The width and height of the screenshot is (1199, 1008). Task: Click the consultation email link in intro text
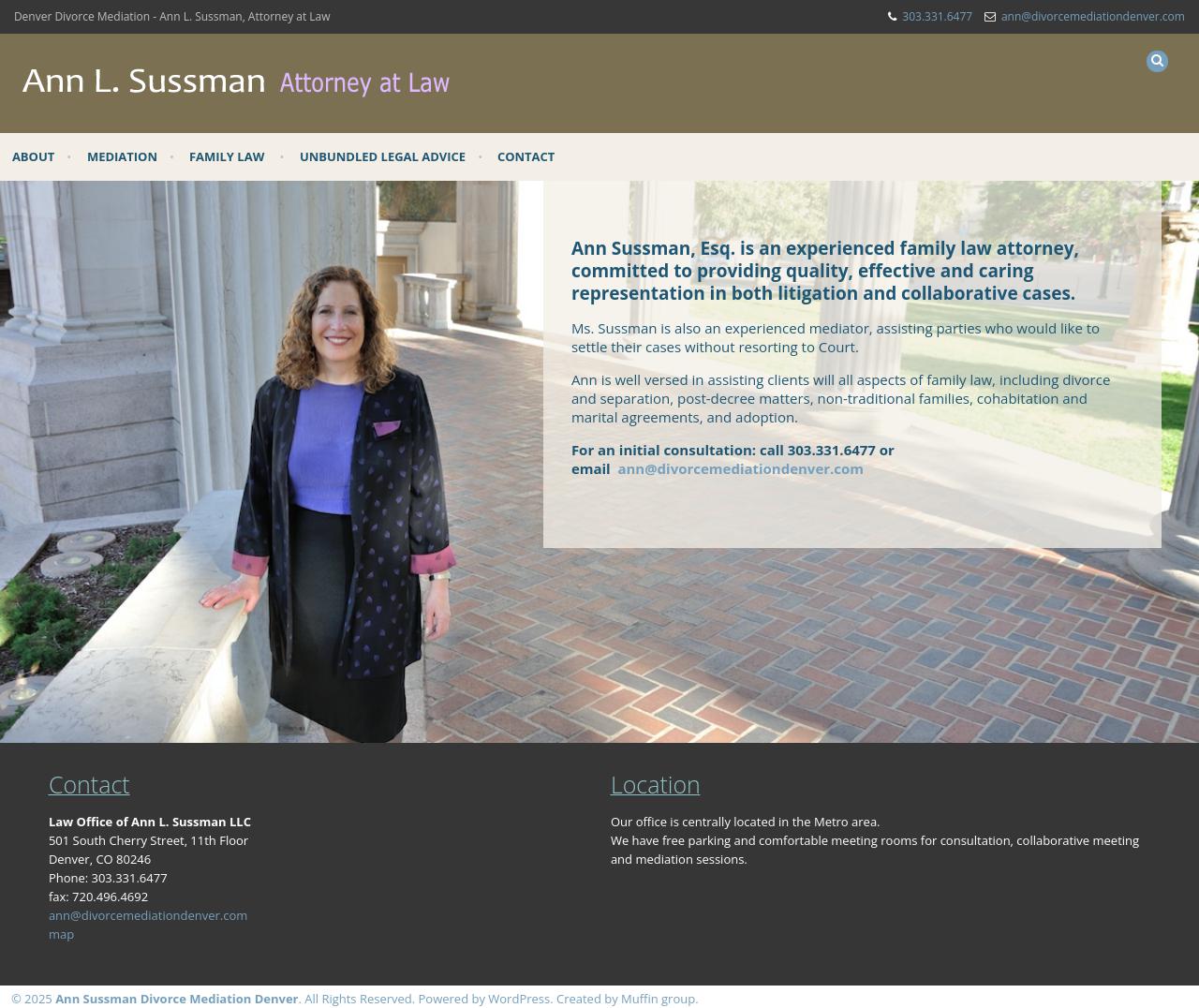(740, 468)
